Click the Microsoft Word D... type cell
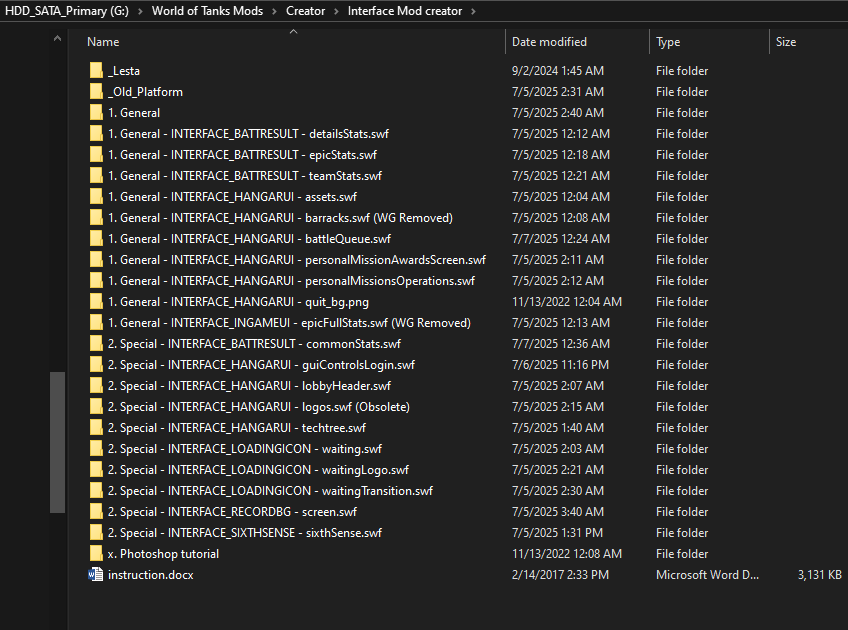Viewport: 848px width, 630px height. pyautogui.click(x=707, y=575)
